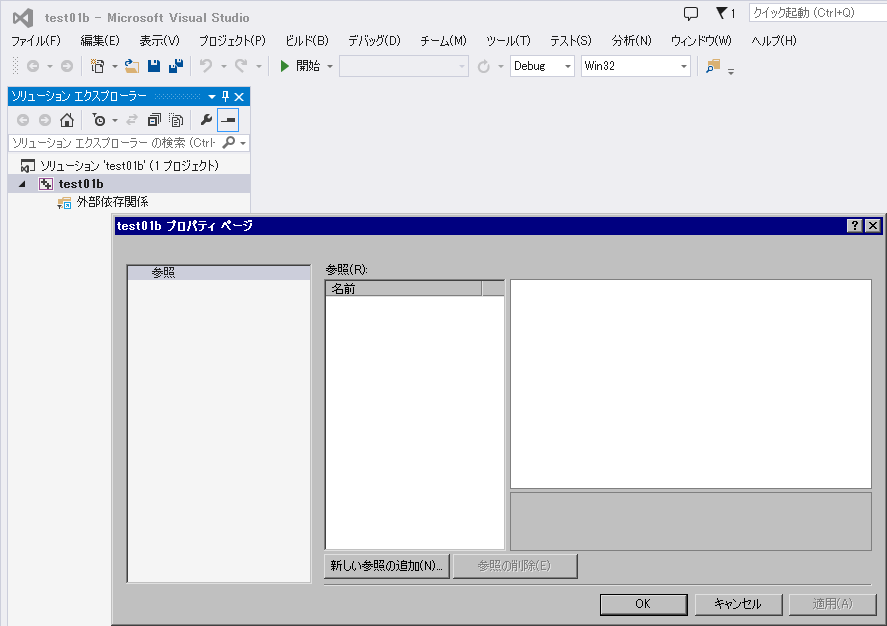Screen dimensions: 887x626
Task: Select the 外部依存関係 tree item
Action: [x=112, y=202]
